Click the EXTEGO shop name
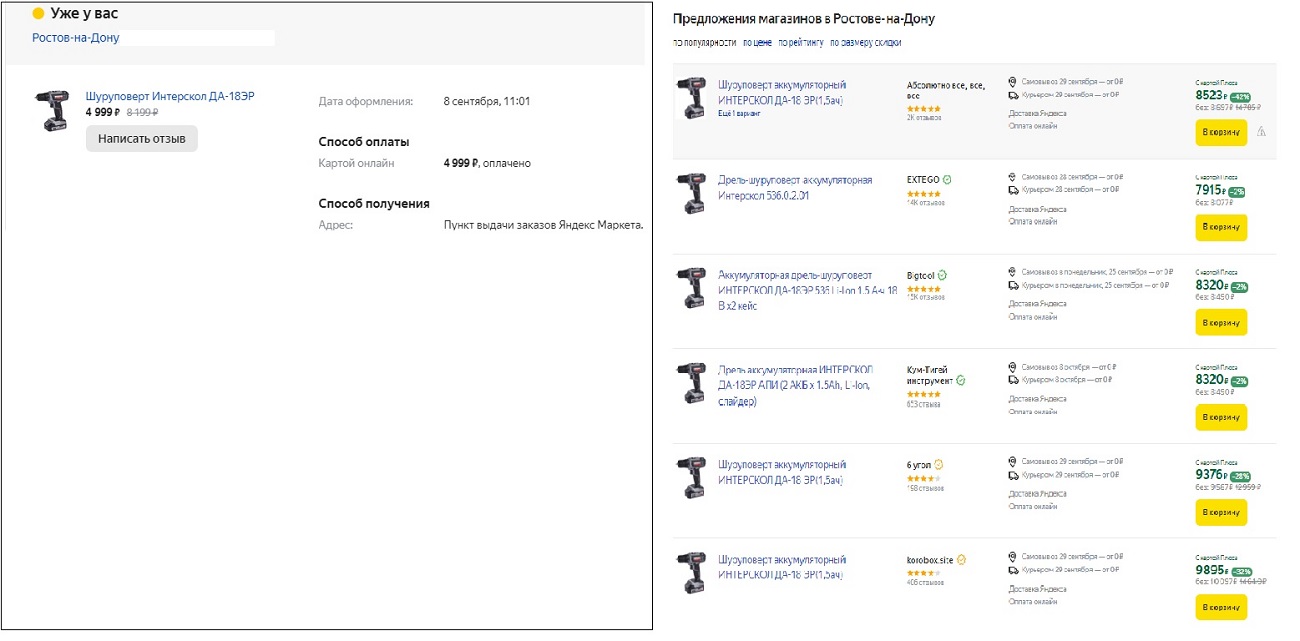The width and height of the screenshot is (1300, 641). click(923, 180)
